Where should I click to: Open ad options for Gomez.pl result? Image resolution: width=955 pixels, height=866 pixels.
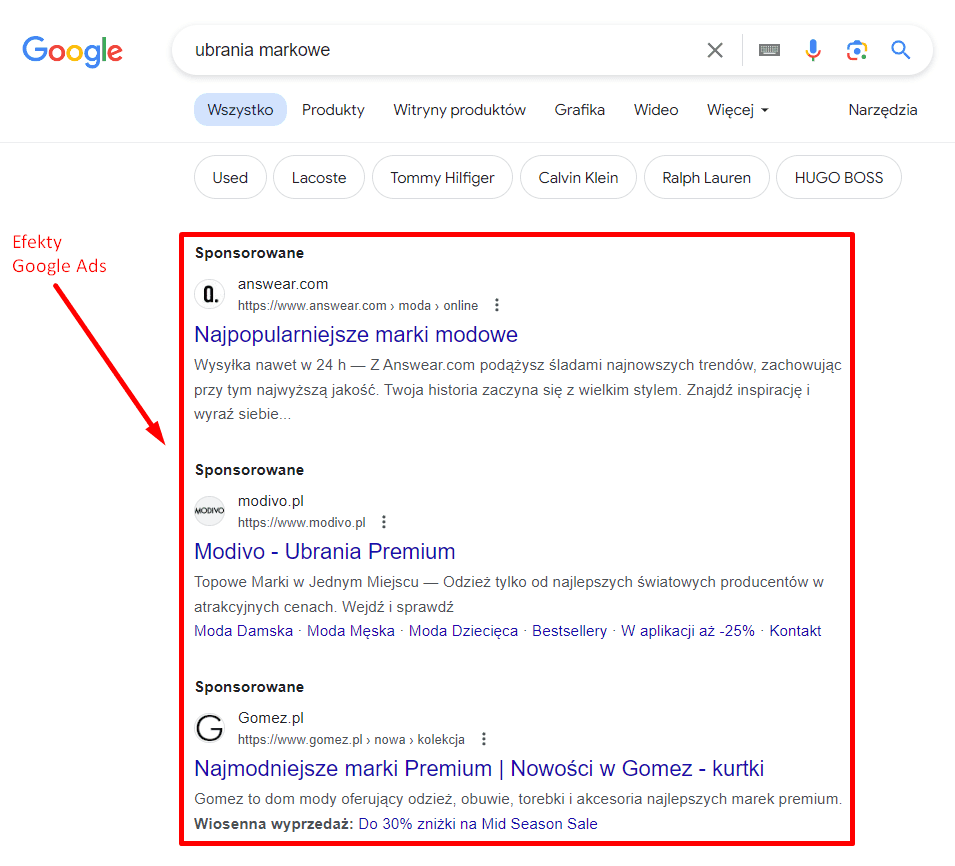click(x=484, y=739)
